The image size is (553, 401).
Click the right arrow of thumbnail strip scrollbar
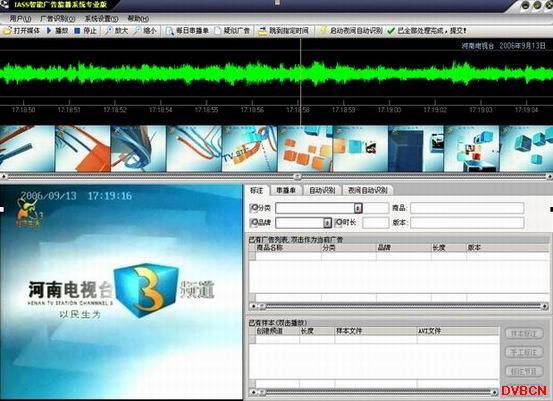[549, 176]
